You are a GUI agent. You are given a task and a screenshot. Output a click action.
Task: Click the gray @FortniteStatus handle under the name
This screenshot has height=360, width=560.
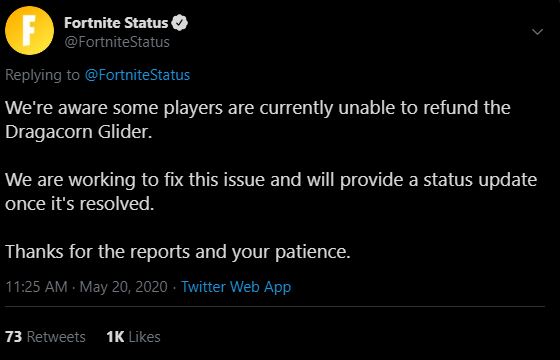[x=117, y=42]
